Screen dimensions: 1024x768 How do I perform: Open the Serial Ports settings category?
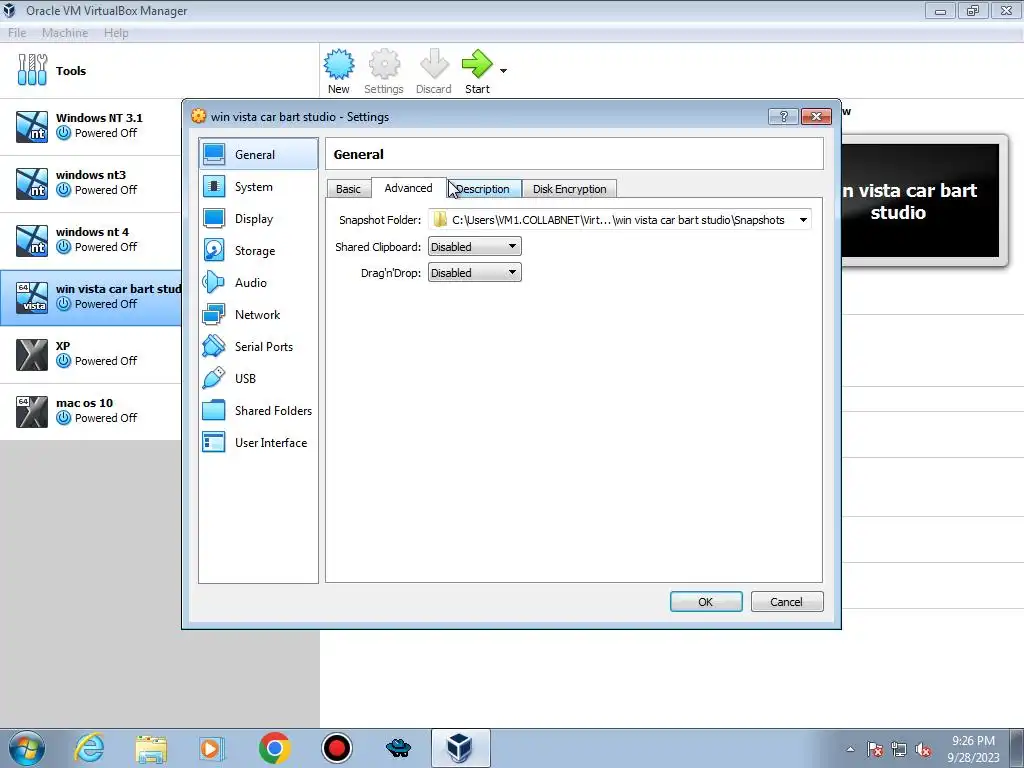(x=259, y=346)
